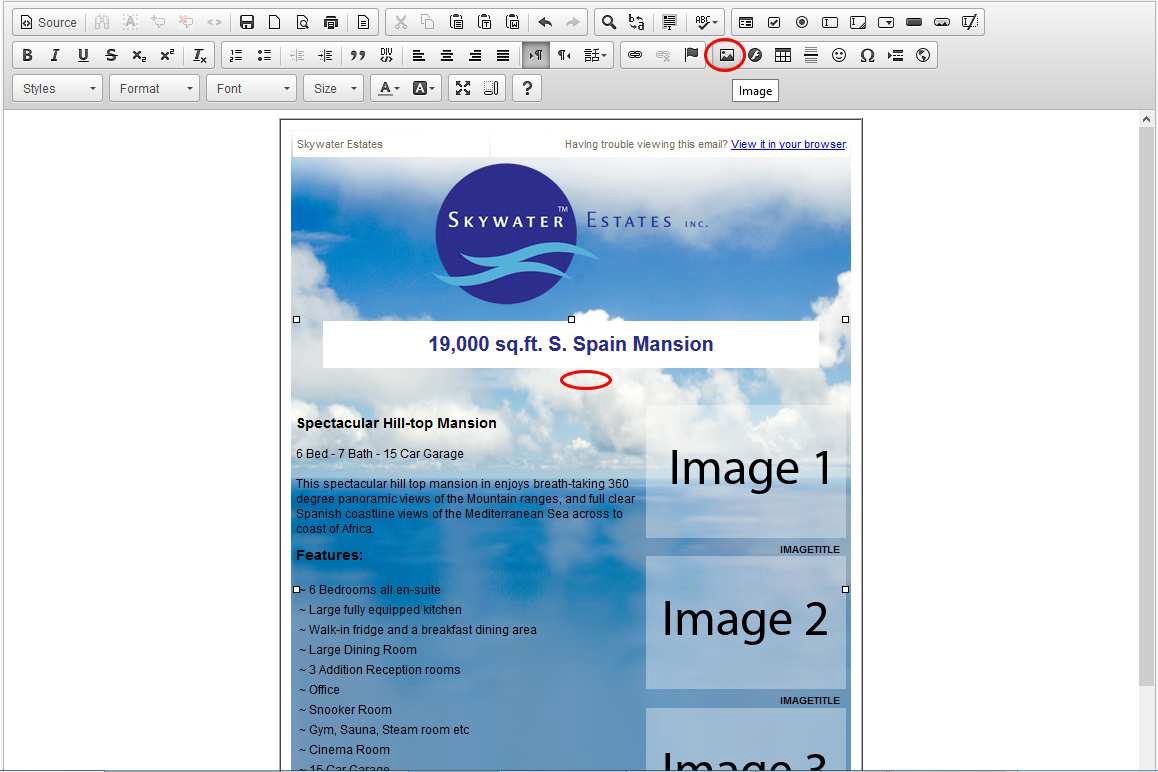Create a Div container
This screenshot has width=1158, height=772.
pos(386,55)
